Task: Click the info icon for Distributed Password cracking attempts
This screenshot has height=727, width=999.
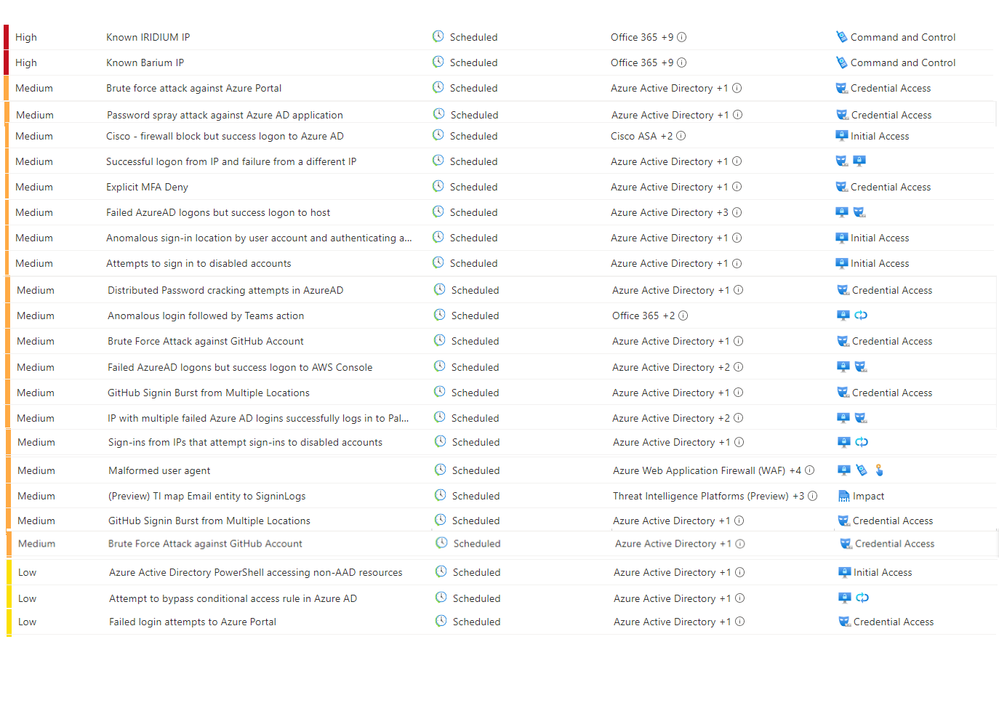Action: (738, 290)
